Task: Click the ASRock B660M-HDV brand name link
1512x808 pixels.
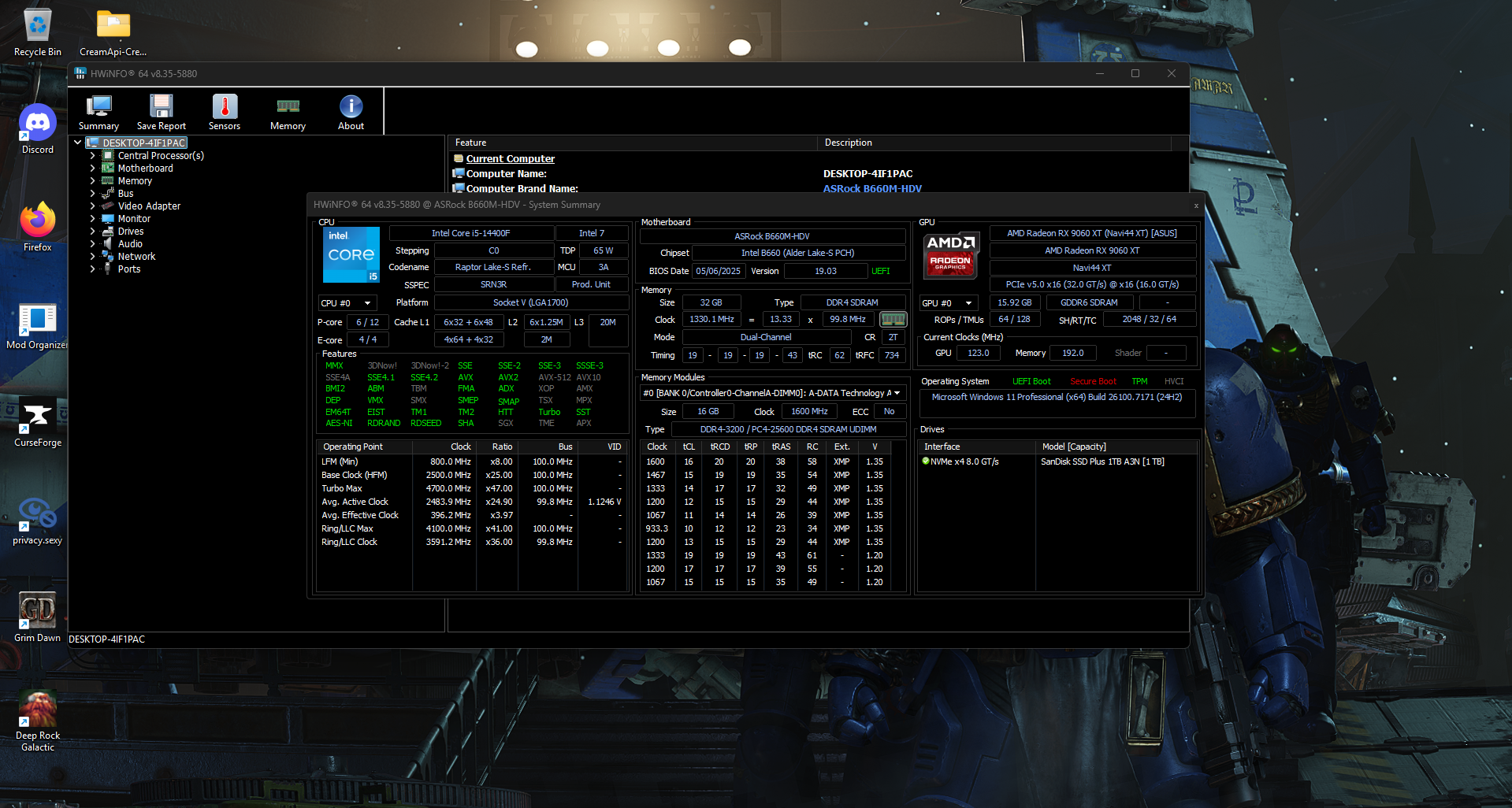Action: pos(872,188)
